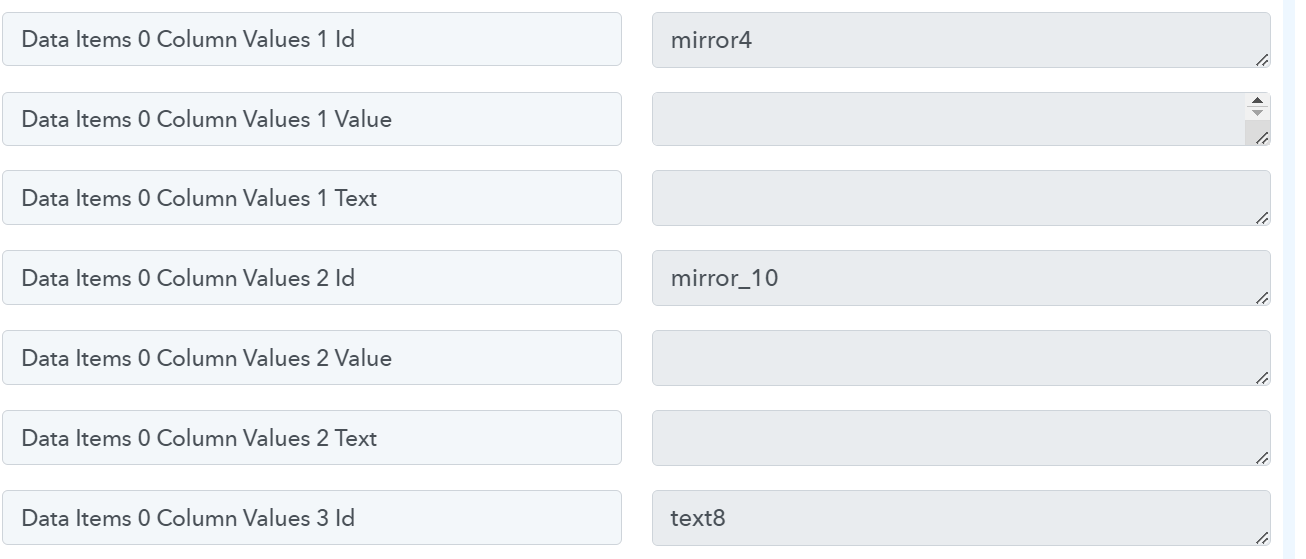Click the resize handle of the text8 field
This screenshot has width=1306, height=559.
(x=1262, y=538)
